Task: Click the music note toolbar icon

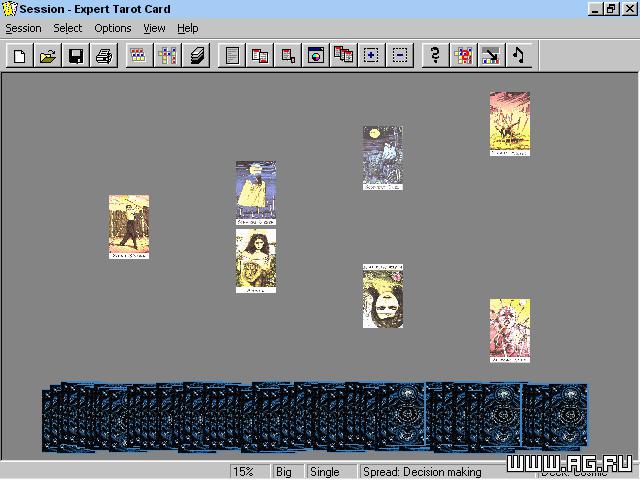Action: coord(518,56)
